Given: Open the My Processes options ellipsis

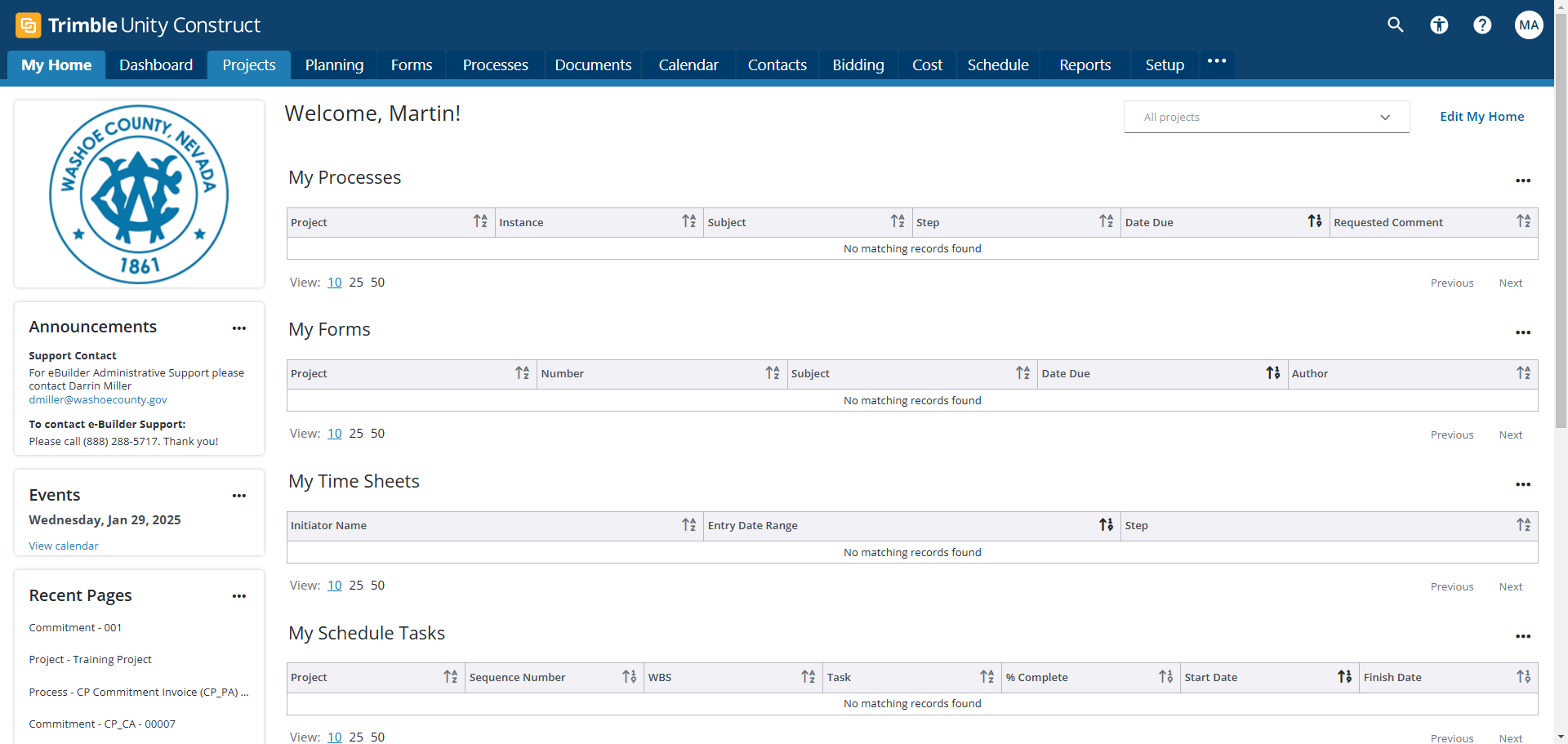Looking at the screenshot, I should click(x=1523, y=180).
